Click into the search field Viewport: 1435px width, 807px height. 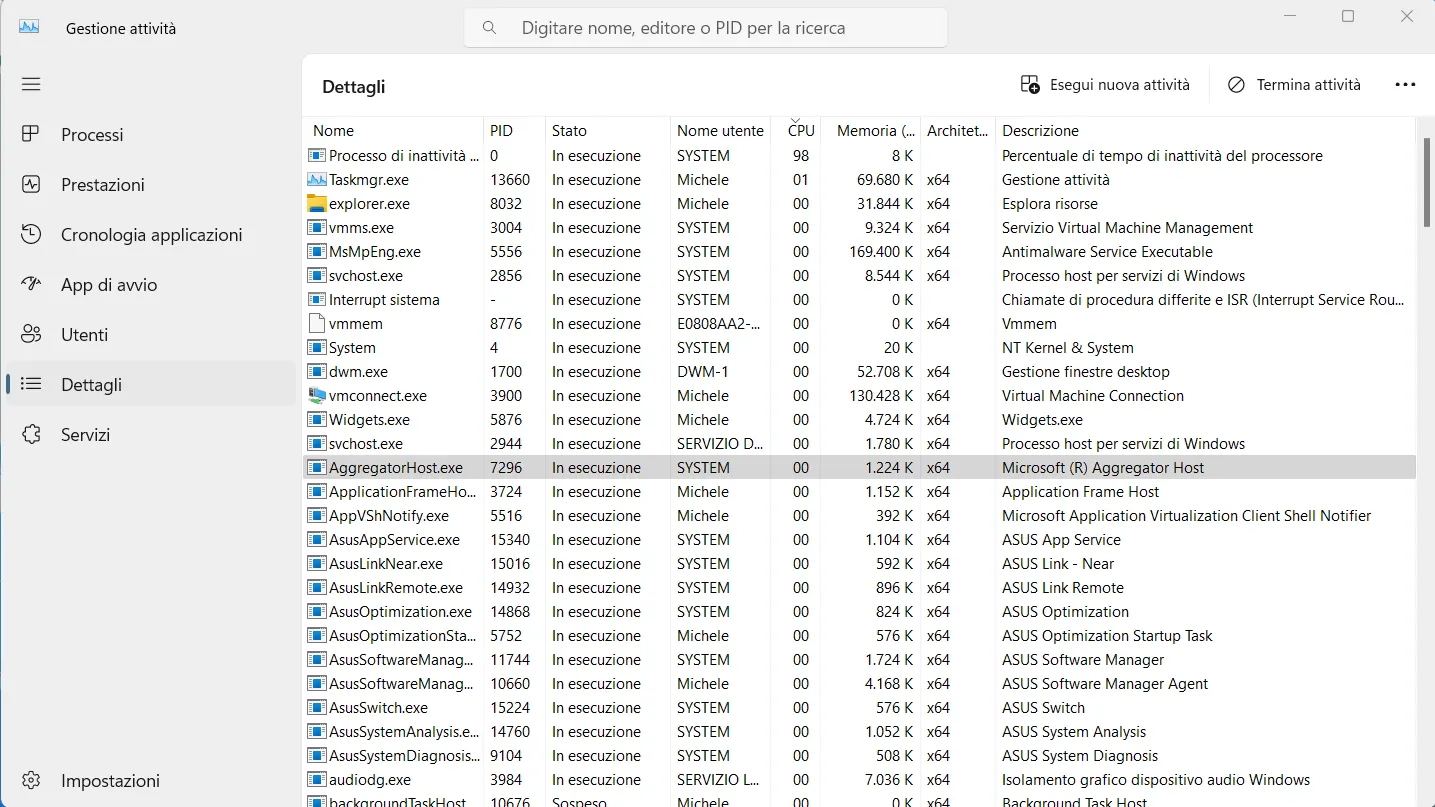point(705,27)
